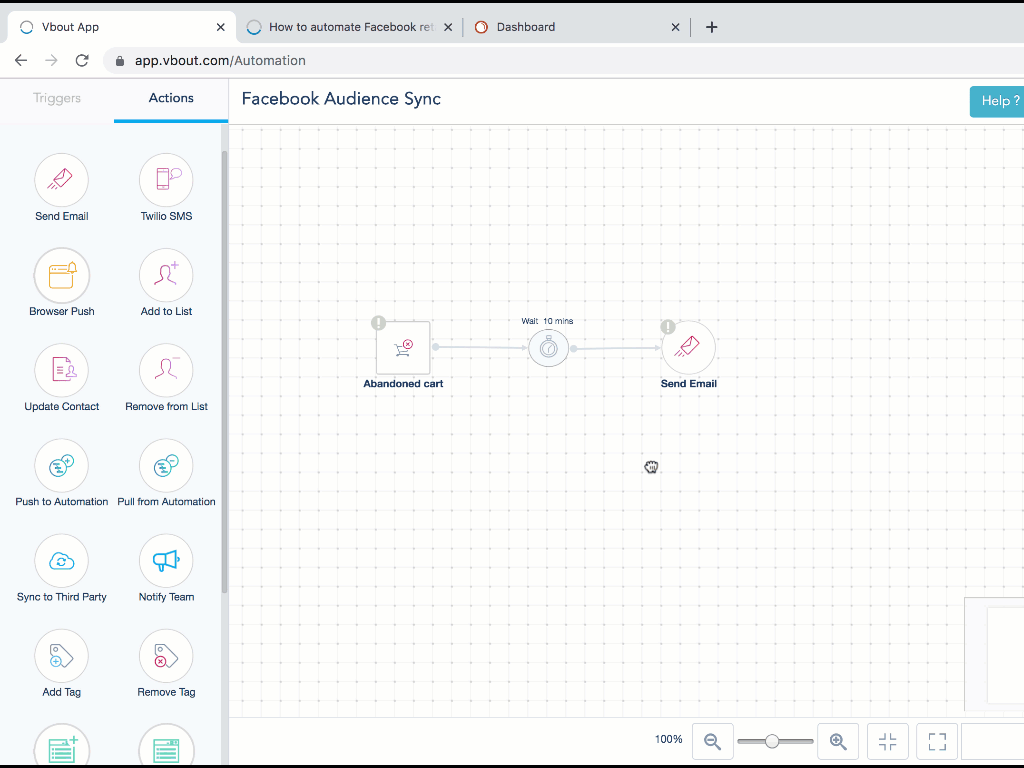Screen dimensions: 1024x768
Task: Close the Vbout App browser tab
Action: [x=221, y=27]
